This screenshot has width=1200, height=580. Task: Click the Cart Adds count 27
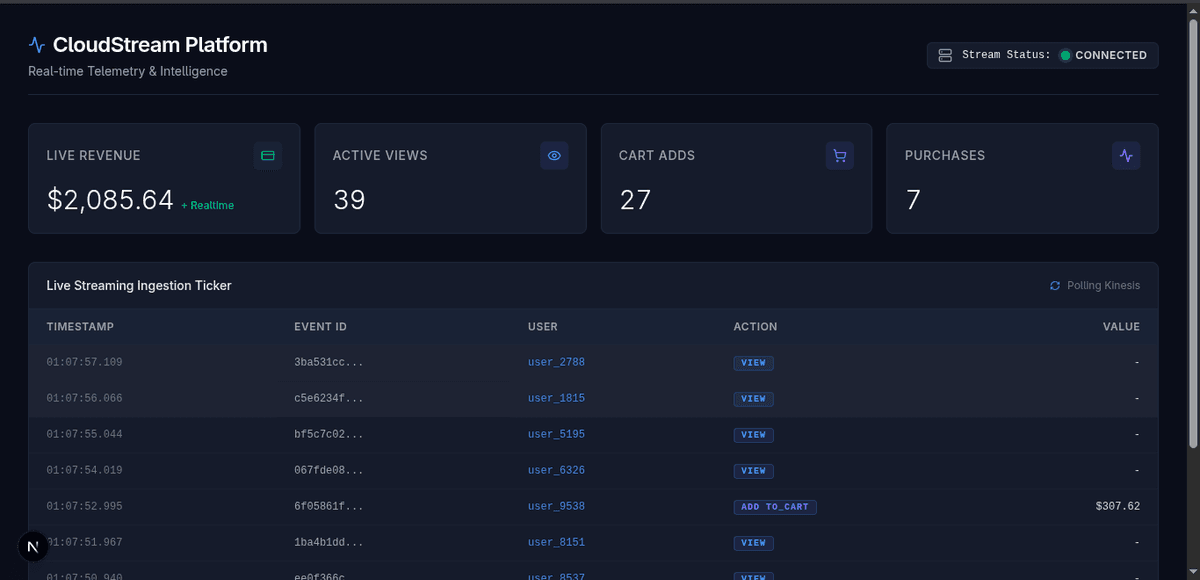tap(635, 200)
